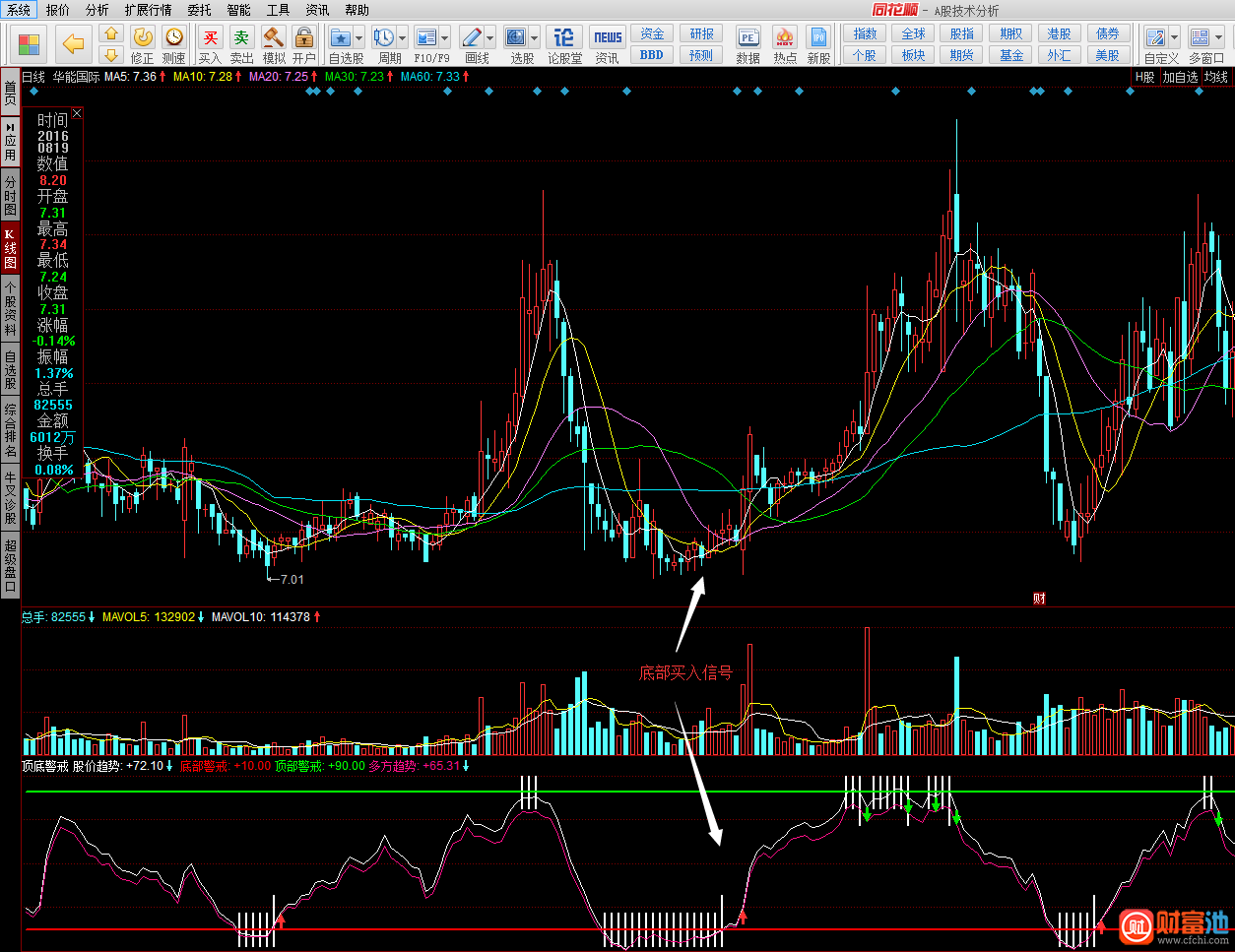Image resolution: width=1235 pixels, height=952 pixels.
Task: Expand the 自选股 dropdown arrow
Action: click(x=358, y=38)
